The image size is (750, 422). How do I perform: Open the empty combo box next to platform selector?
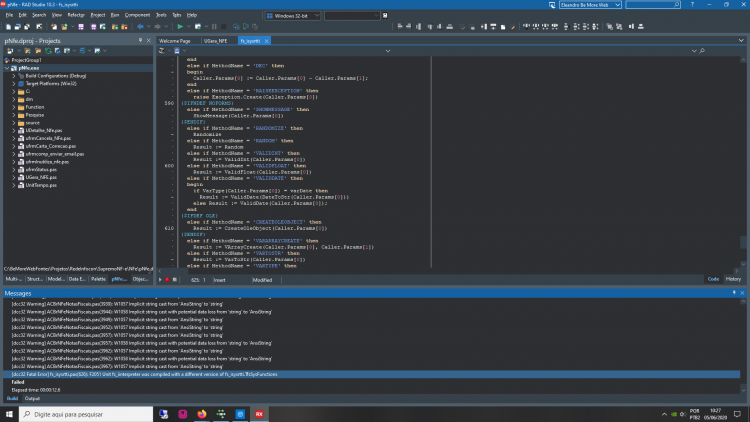point(352,16)
